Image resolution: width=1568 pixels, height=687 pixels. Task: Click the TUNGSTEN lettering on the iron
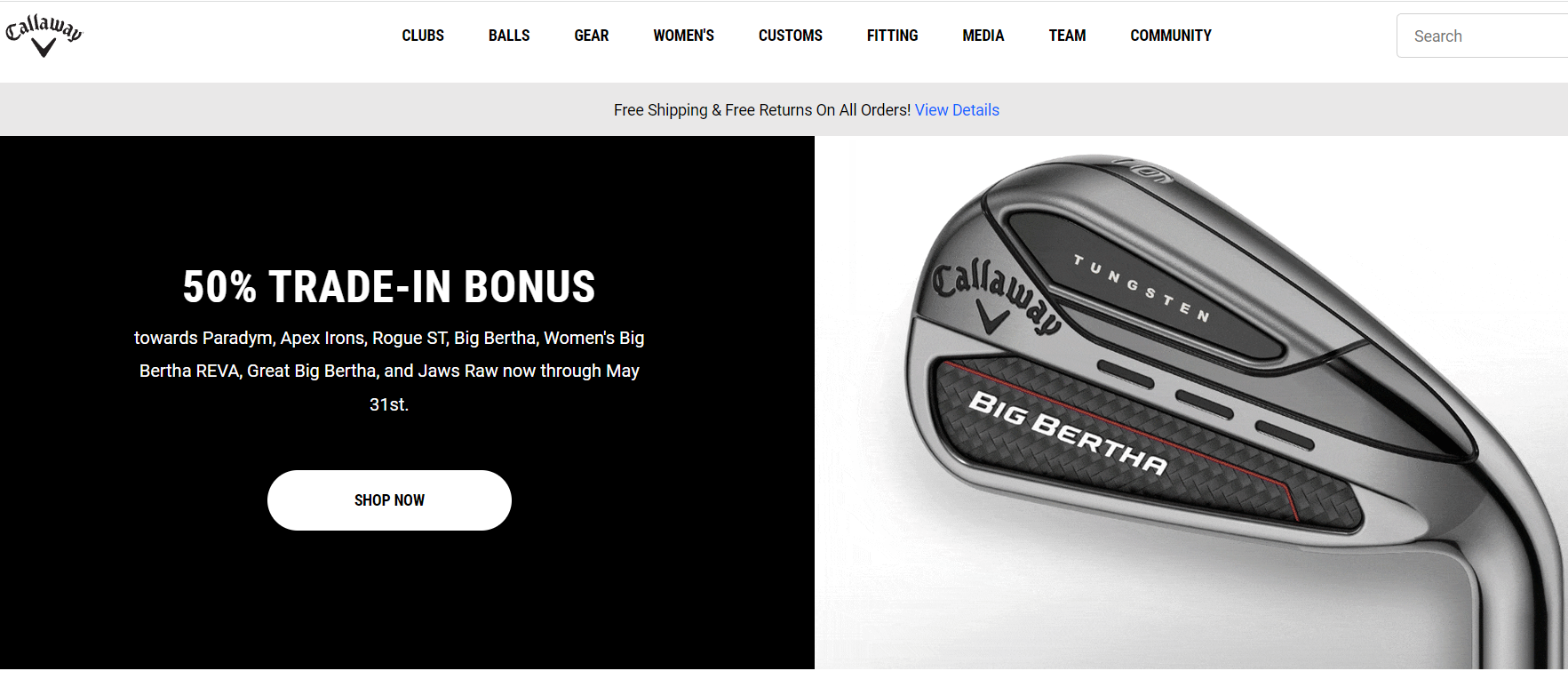[x=1142, y=288]
